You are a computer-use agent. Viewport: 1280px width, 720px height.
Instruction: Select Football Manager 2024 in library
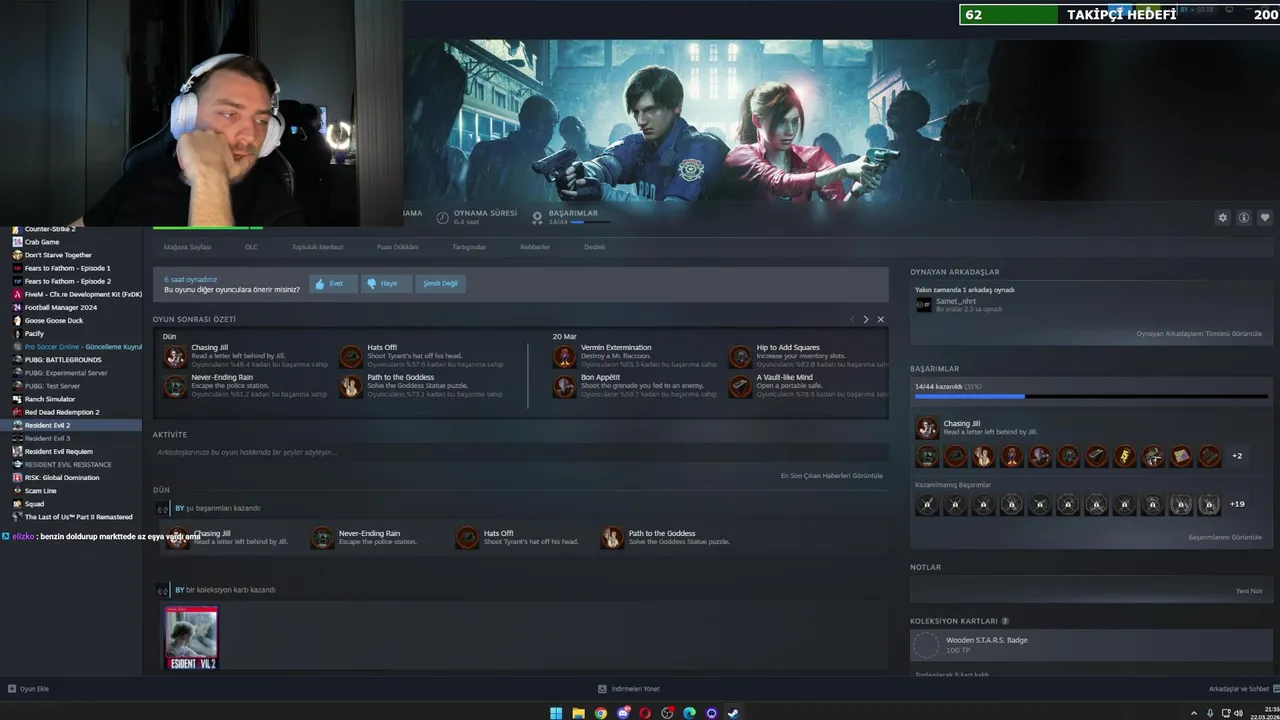70,307
